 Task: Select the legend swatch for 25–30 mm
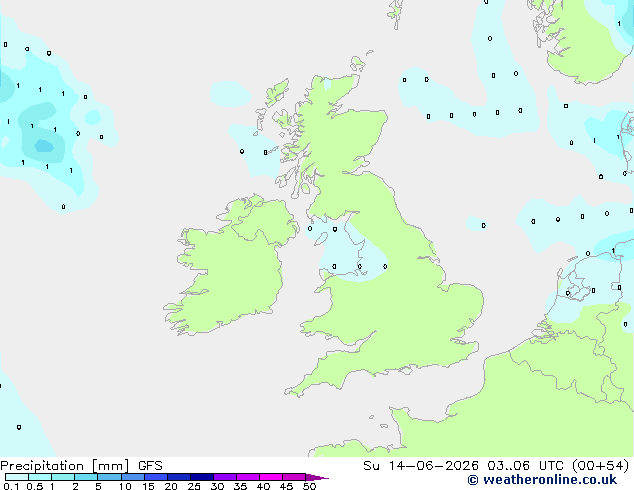[x=201, y=477]
